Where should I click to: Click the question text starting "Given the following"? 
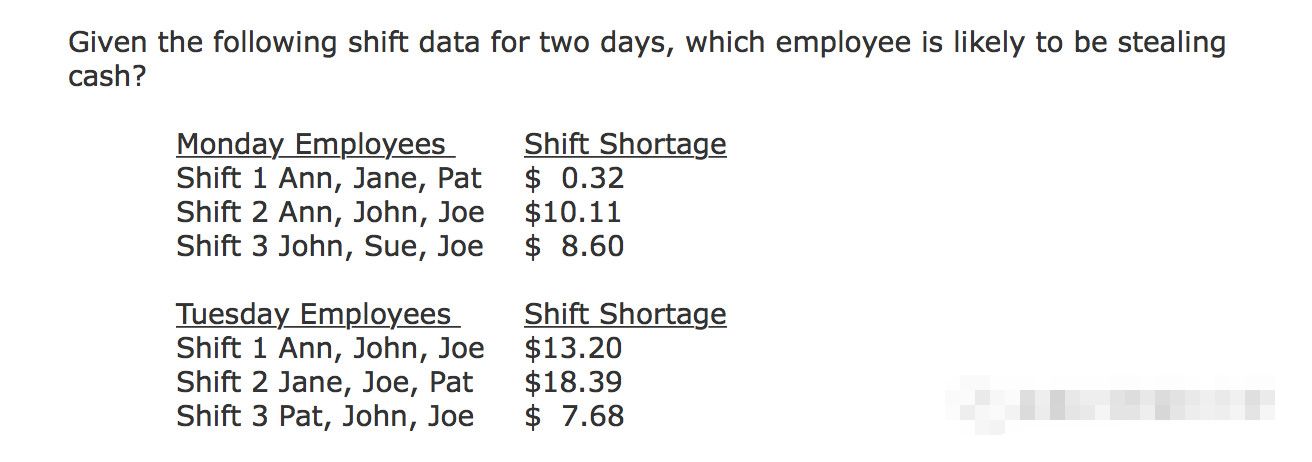click(x=646, y=43)
